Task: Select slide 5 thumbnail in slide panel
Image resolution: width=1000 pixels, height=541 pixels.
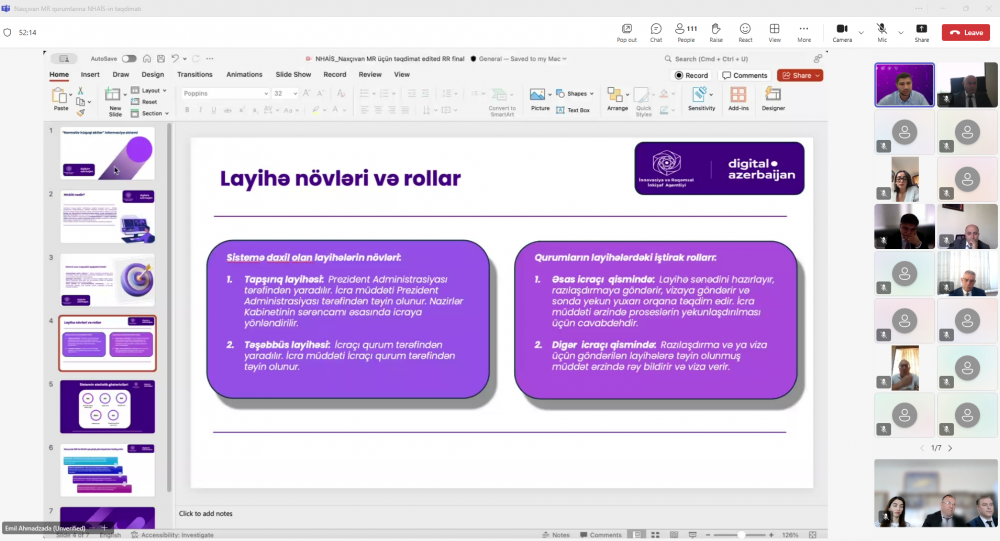Action: pyautogui.click(x=107, y=406)
